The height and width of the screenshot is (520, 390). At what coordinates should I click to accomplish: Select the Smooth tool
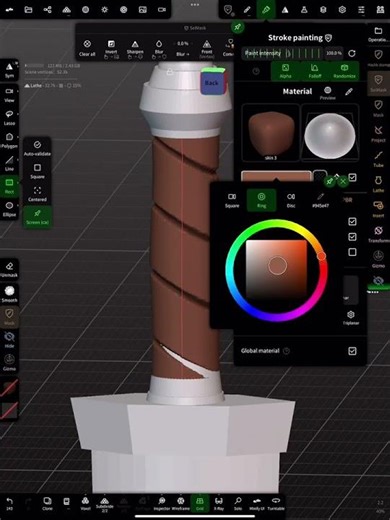coord(9,294)
